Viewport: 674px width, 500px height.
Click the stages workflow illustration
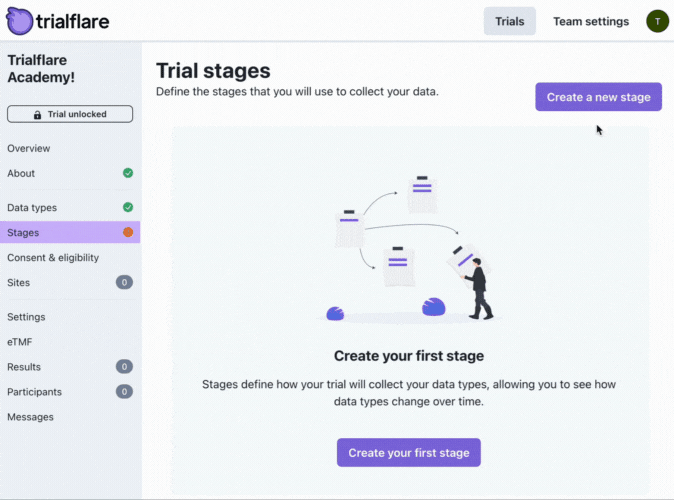point(409,248)
